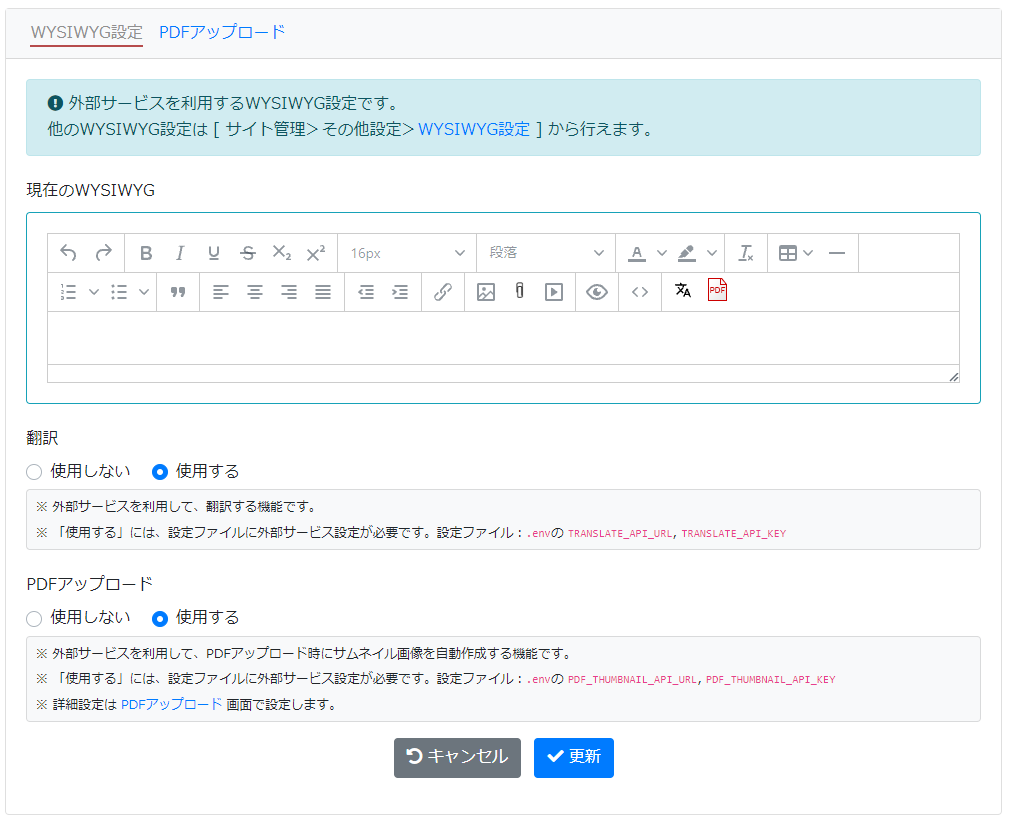Click the 更新 update button
Screen dimensions: 1013x829
[x=573, y=758]
